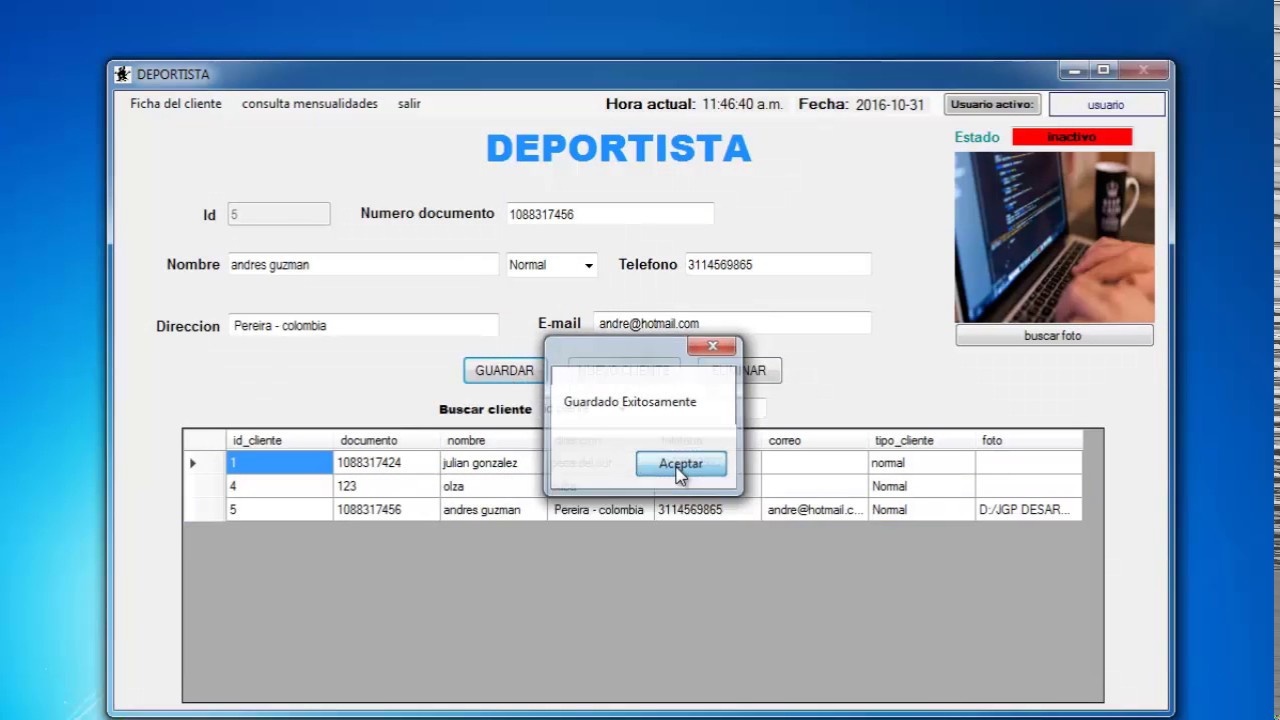Screen dimensions: 1280x720
Task: Click cell with document 1088317424
Action: 387,463
